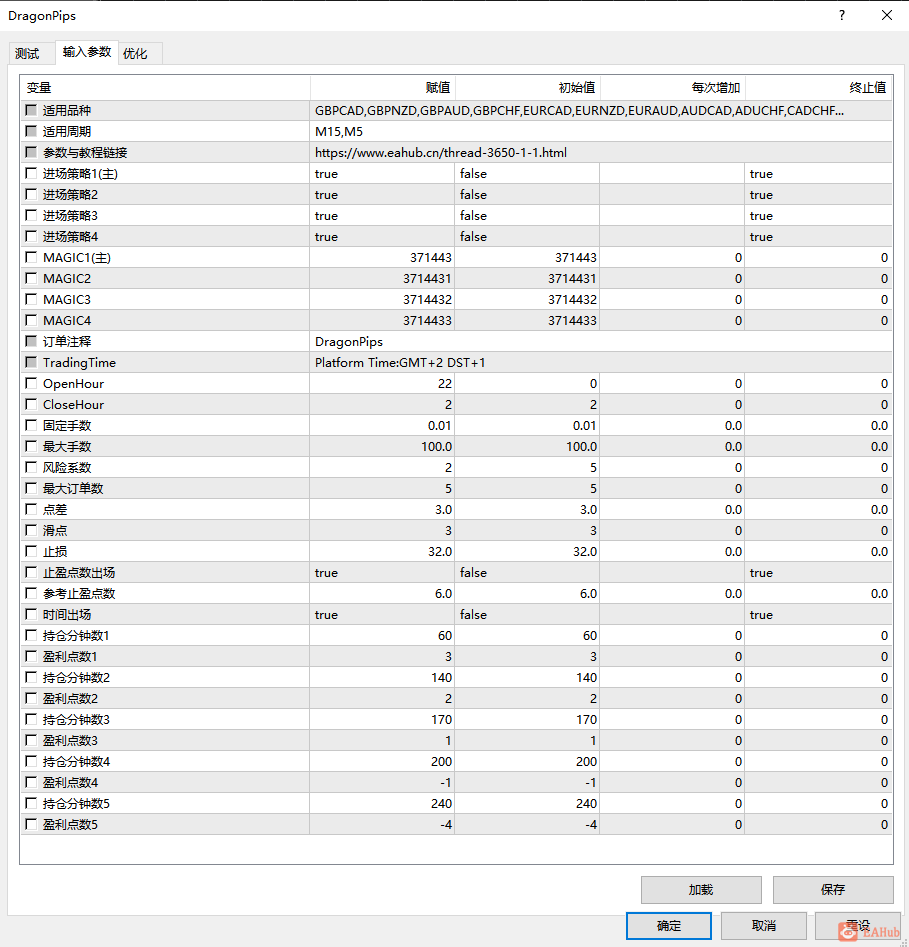Toggle the 最大订单数 checkbox

(31, 488)
